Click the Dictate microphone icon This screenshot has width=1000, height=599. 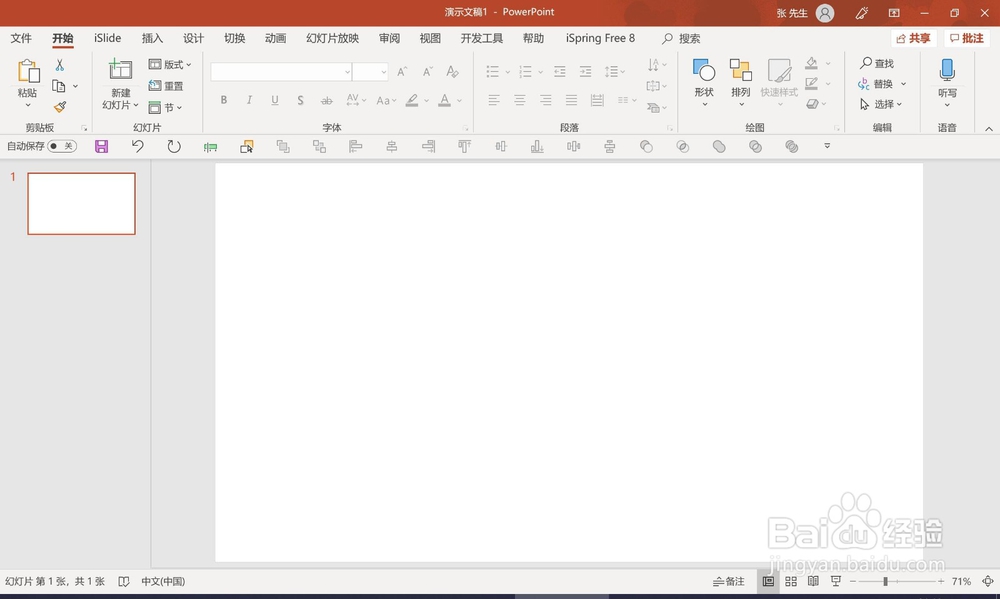click(947, 70)
